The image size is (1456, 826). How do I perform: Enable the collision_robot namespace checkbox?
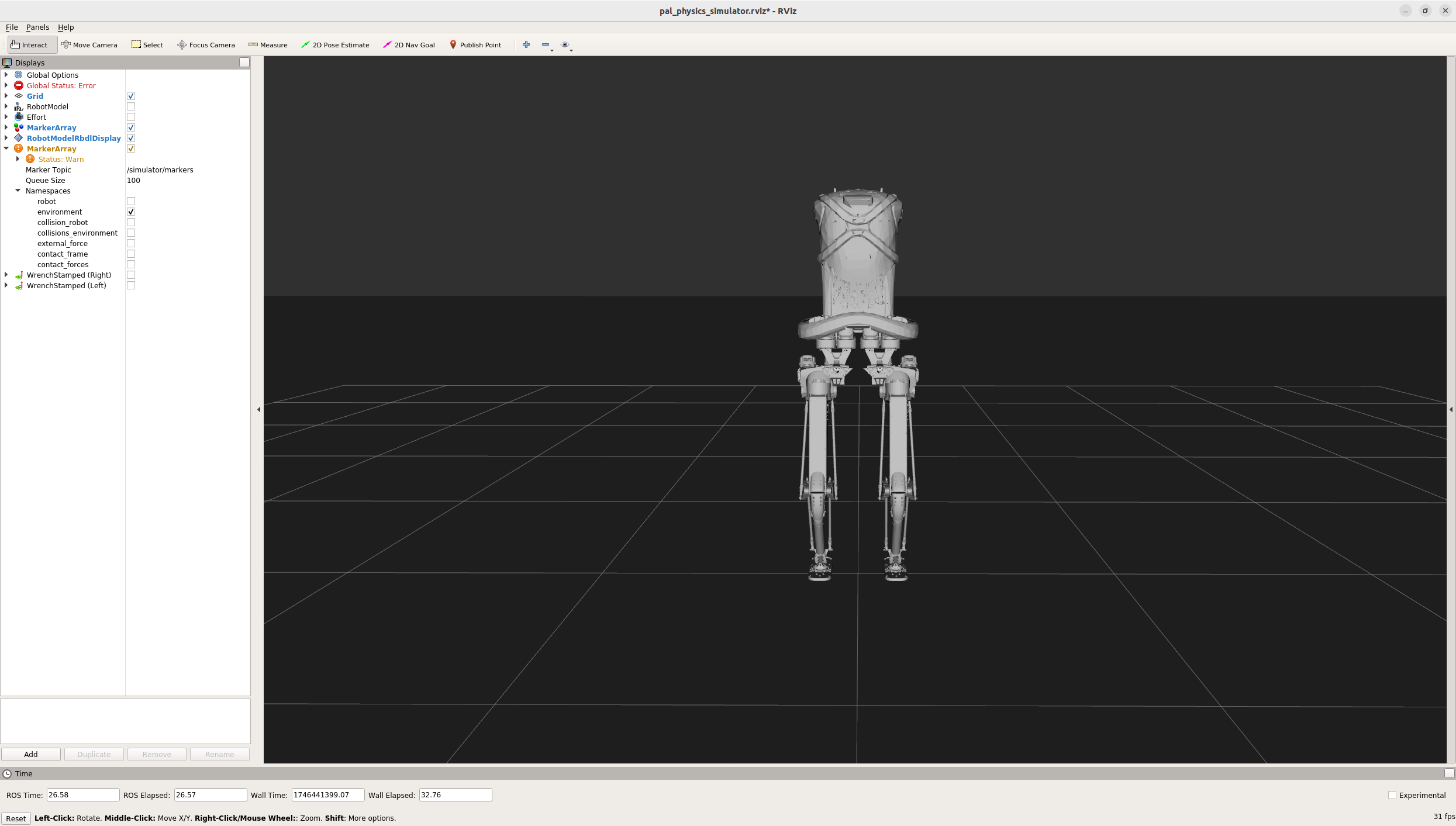pos(131,223)
